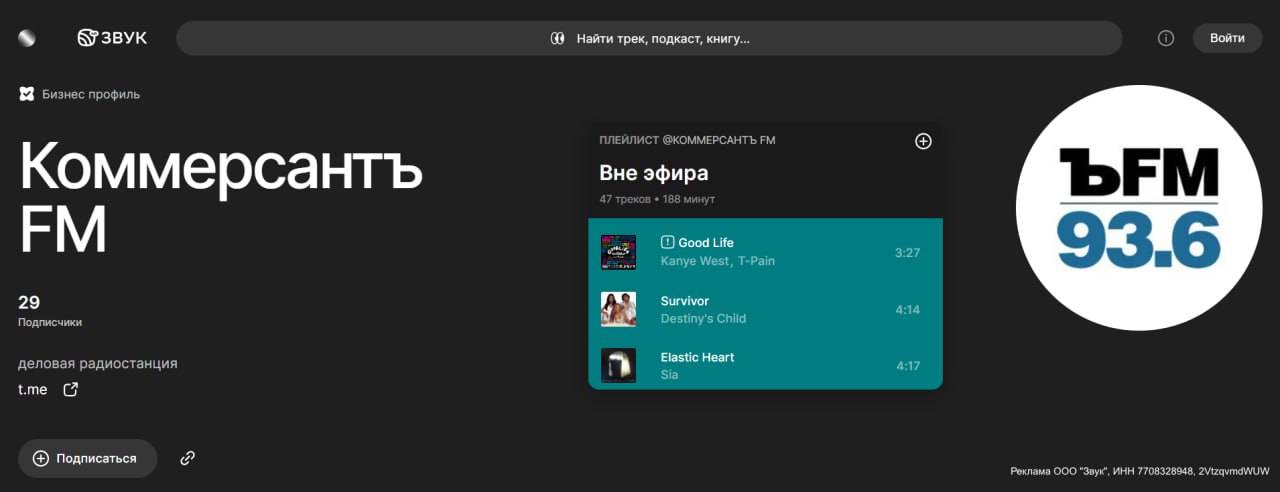
Task: Click the "Бизнес профиль" label
Action: click(x=91, y=94)
